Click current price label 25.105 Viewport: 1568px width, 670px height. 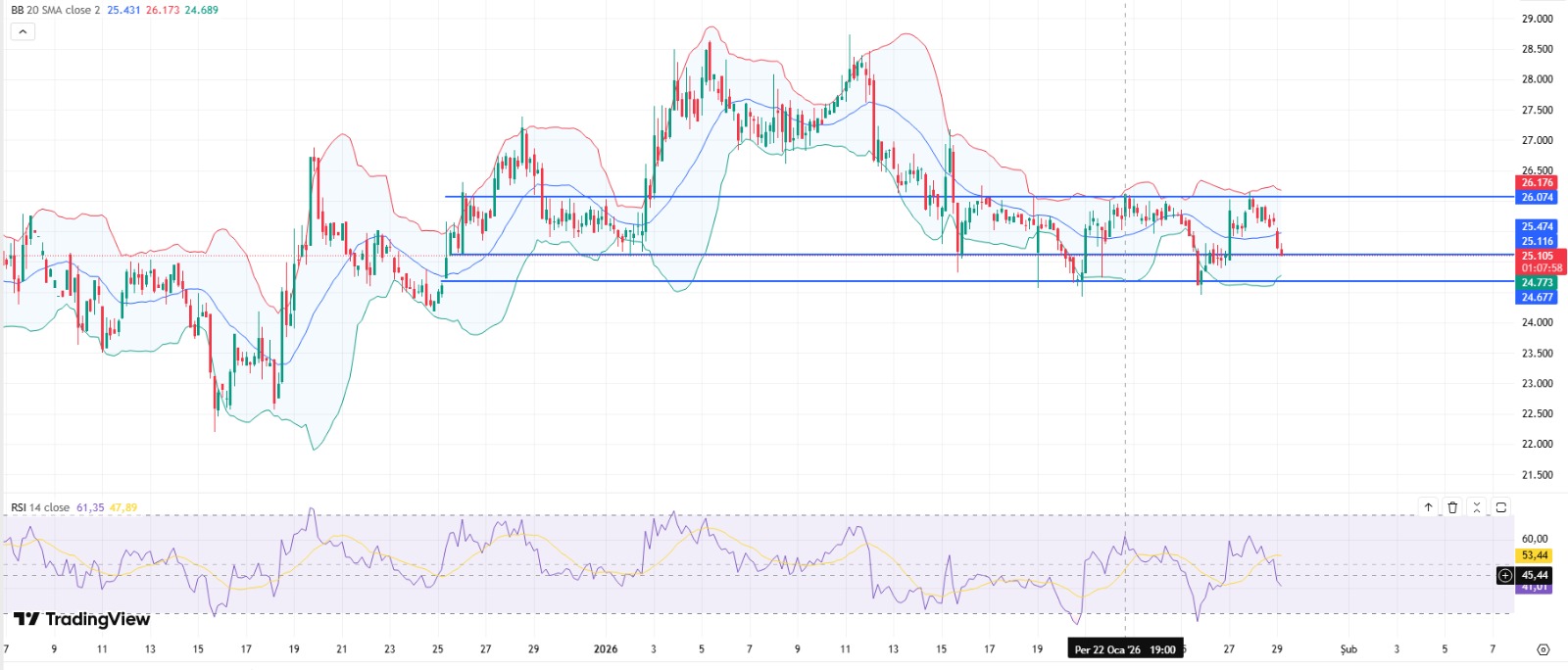1537,257
